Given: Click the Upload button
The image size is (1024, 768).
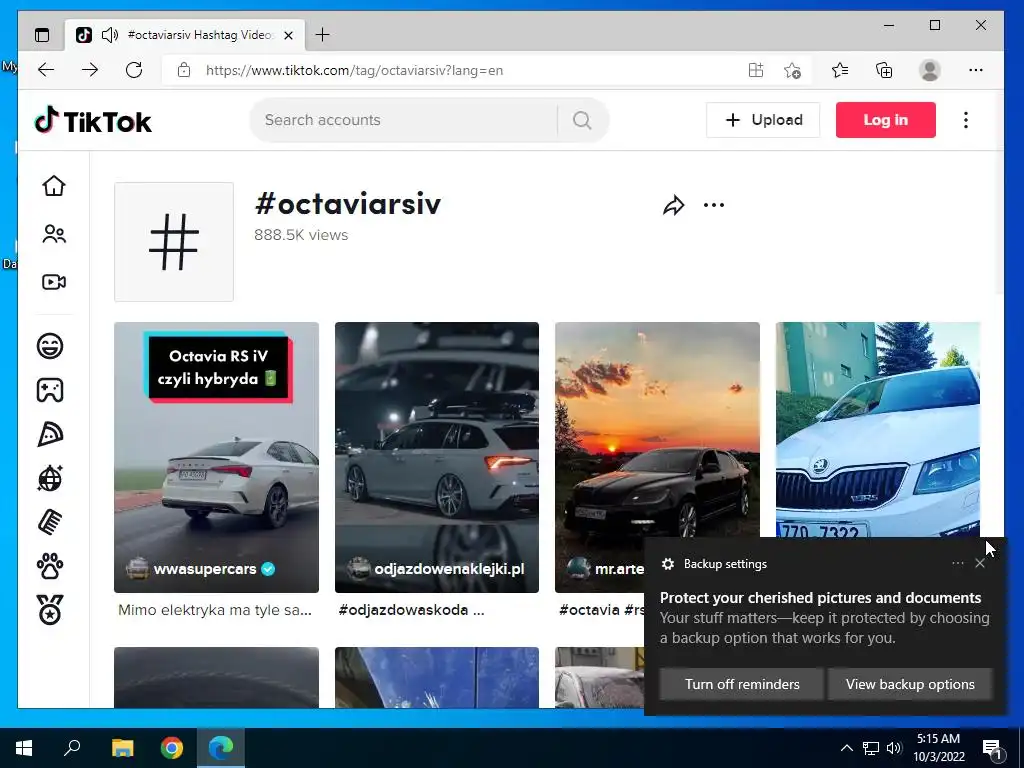Looking at the screenshot, I should tap(763, 120).
